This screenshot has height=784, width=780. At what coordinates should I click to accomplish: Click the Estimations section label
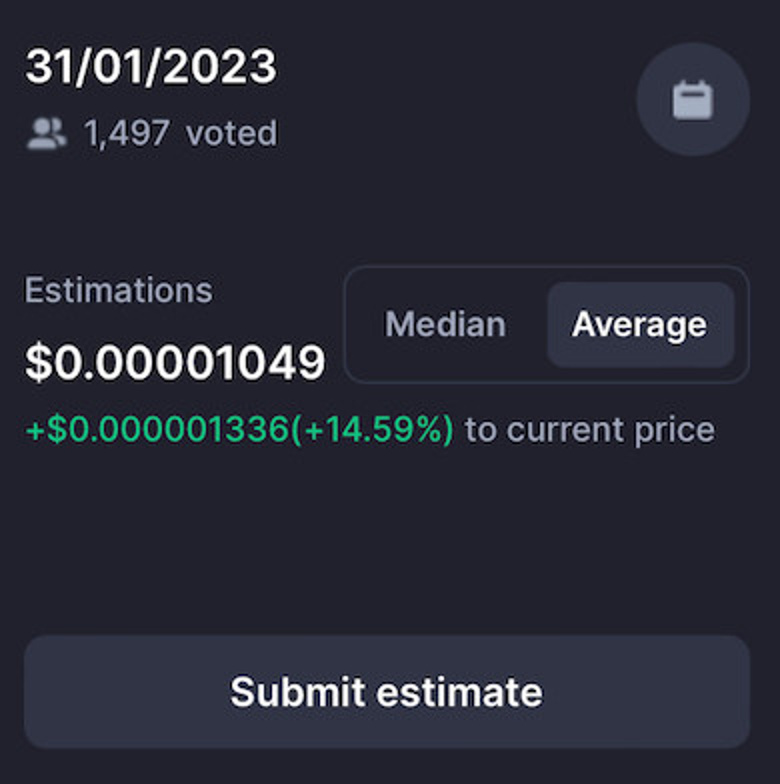pos(118,290)
